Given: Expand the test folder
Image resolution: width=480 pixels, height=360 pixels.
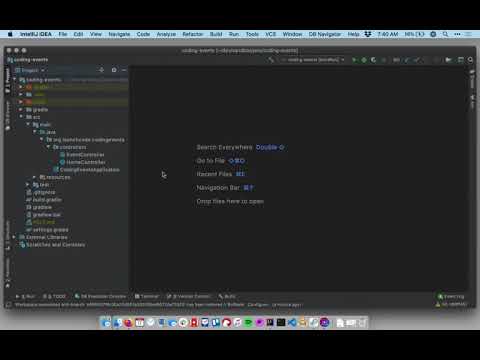Looking at the screenshot, I should tap(28, 185).
